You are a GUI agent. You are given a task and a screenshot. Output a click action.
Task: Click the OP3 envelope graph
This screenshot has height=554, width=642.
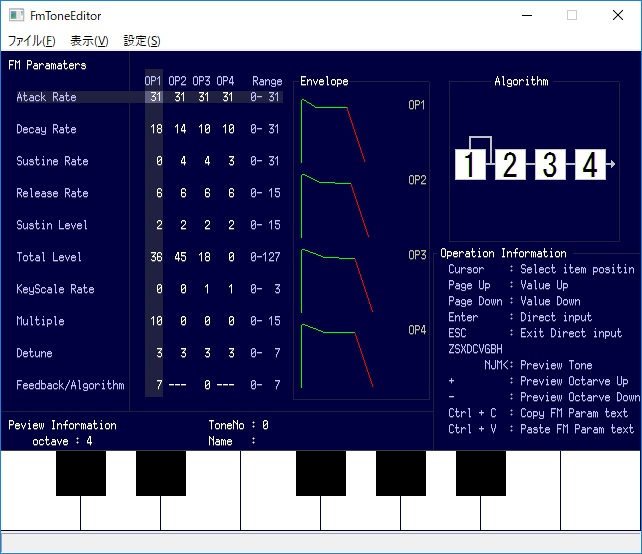point(337,281)
